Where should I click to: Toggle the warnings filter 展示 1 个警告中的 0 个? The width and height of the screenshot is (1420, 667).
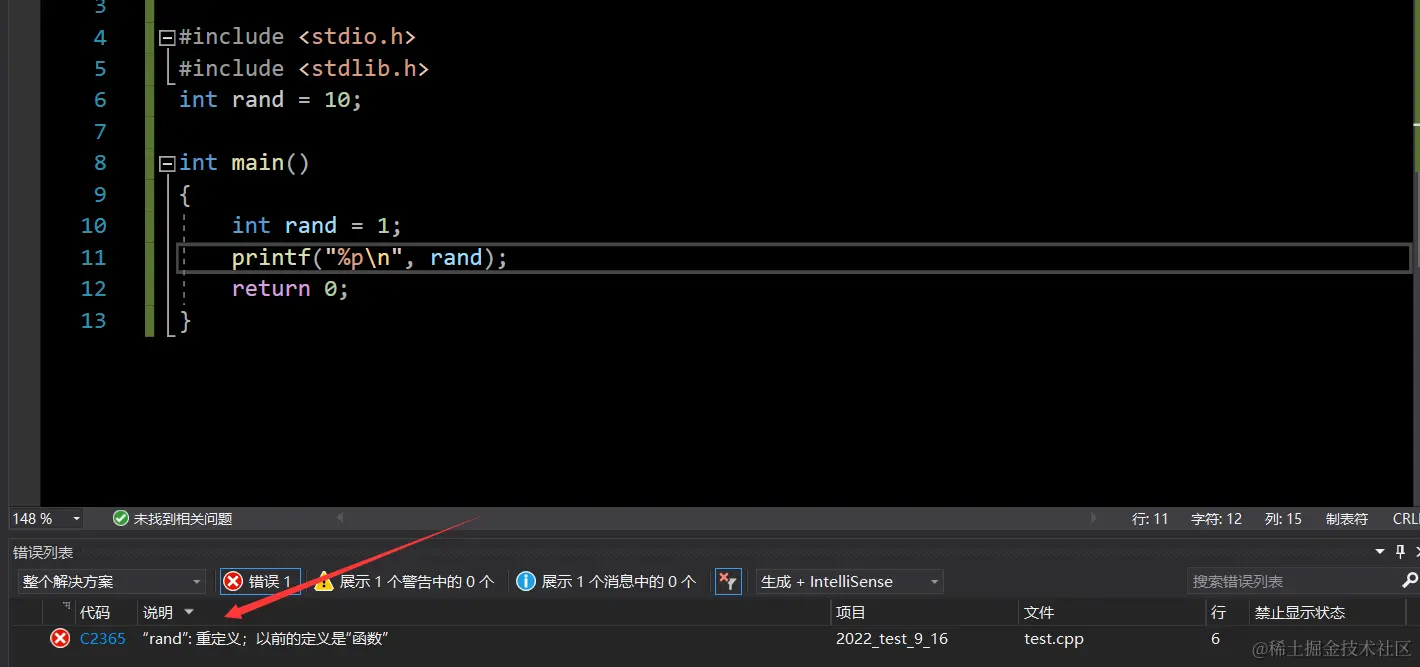click(x=405, y=582)
